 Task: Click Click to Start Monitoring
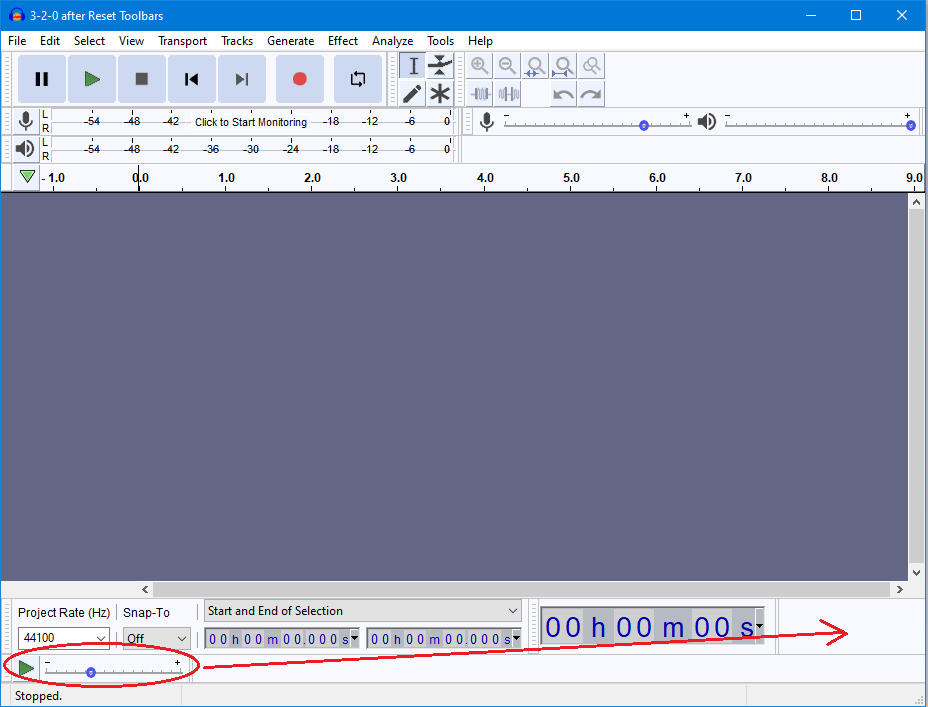(x=249, y=122)
